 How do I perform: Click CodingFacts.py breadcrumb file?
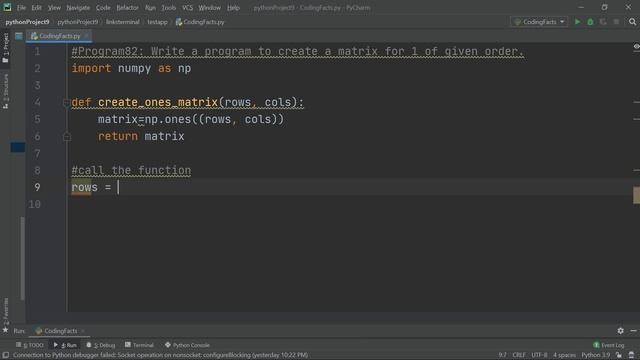click(200, 22)
